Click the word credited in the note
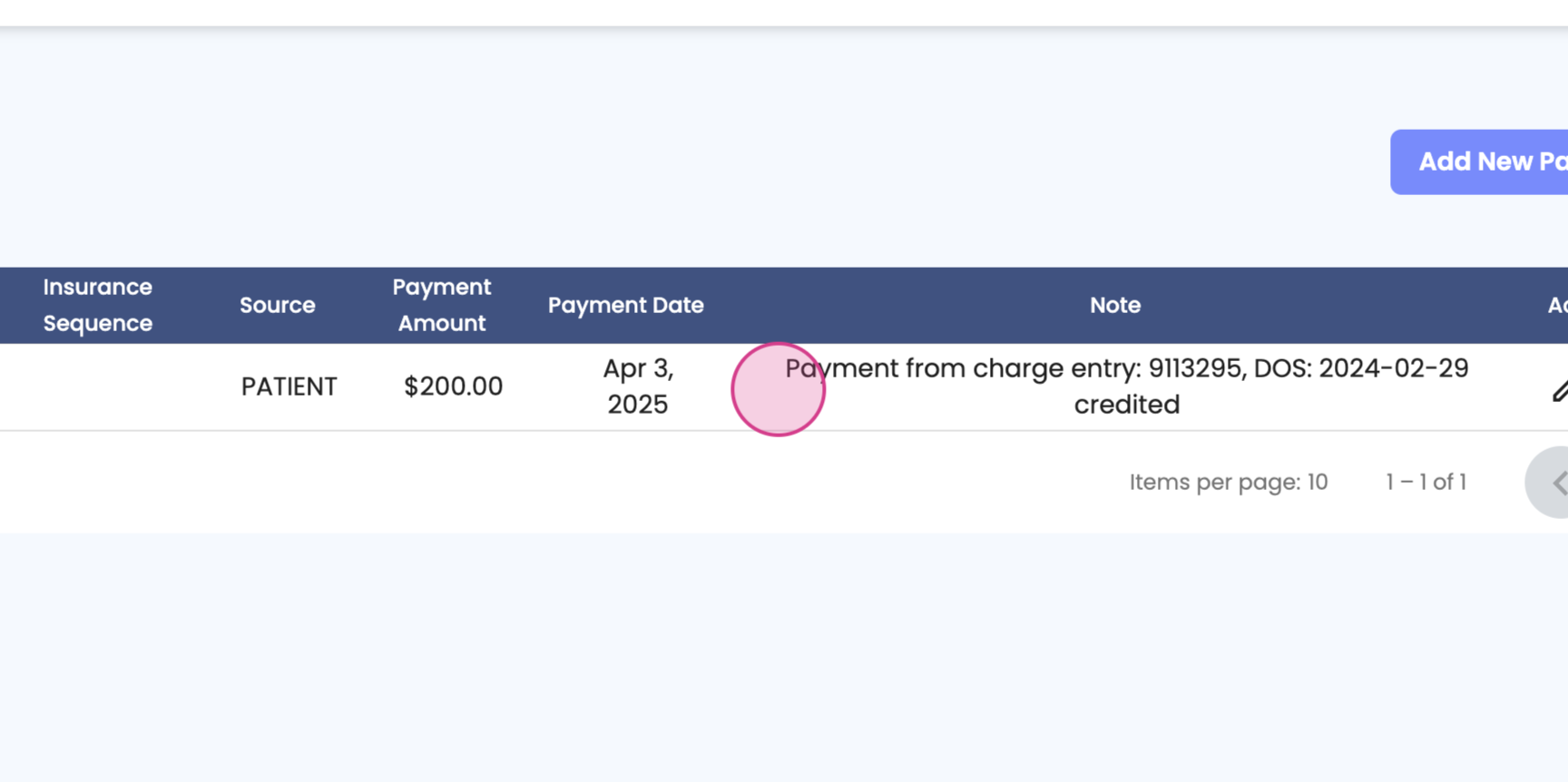 click(1127, 405)
